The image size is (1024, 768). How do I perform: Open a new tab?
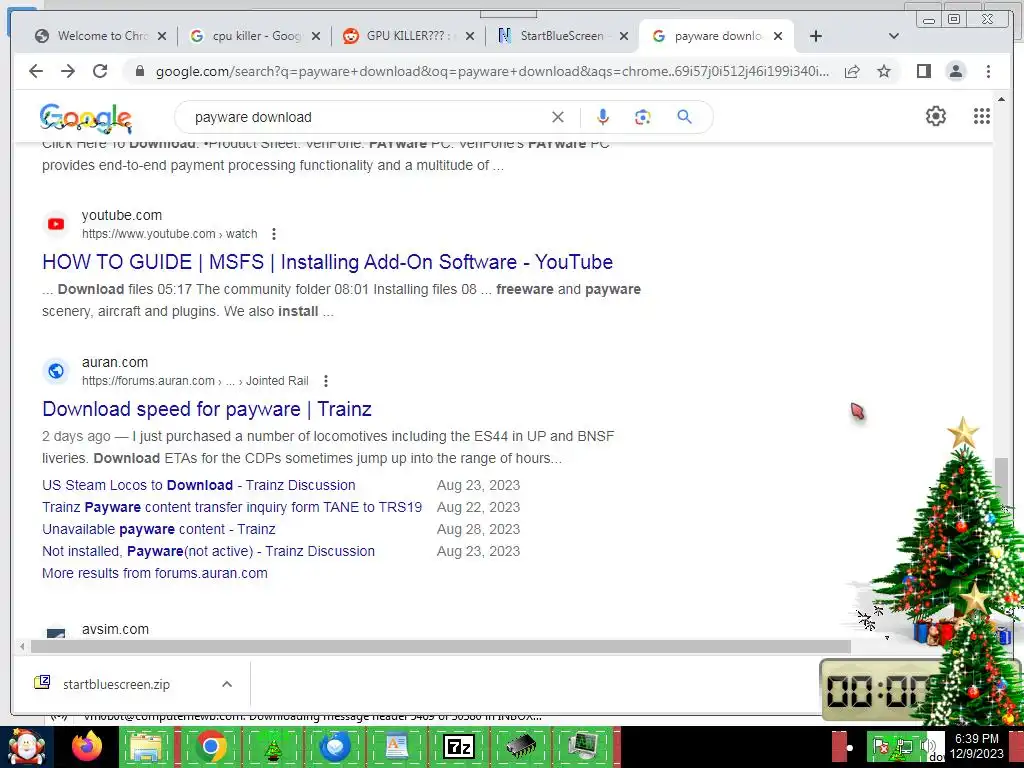coord(816,36)
